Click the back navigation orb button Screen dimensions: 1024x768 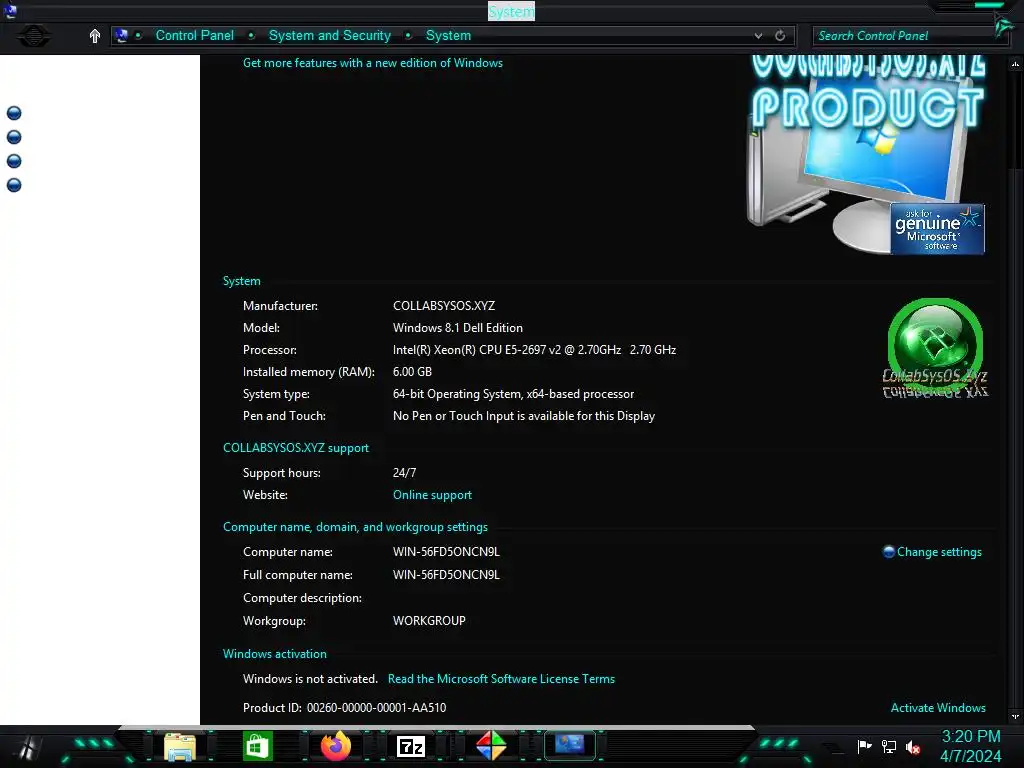pos(34,35)
